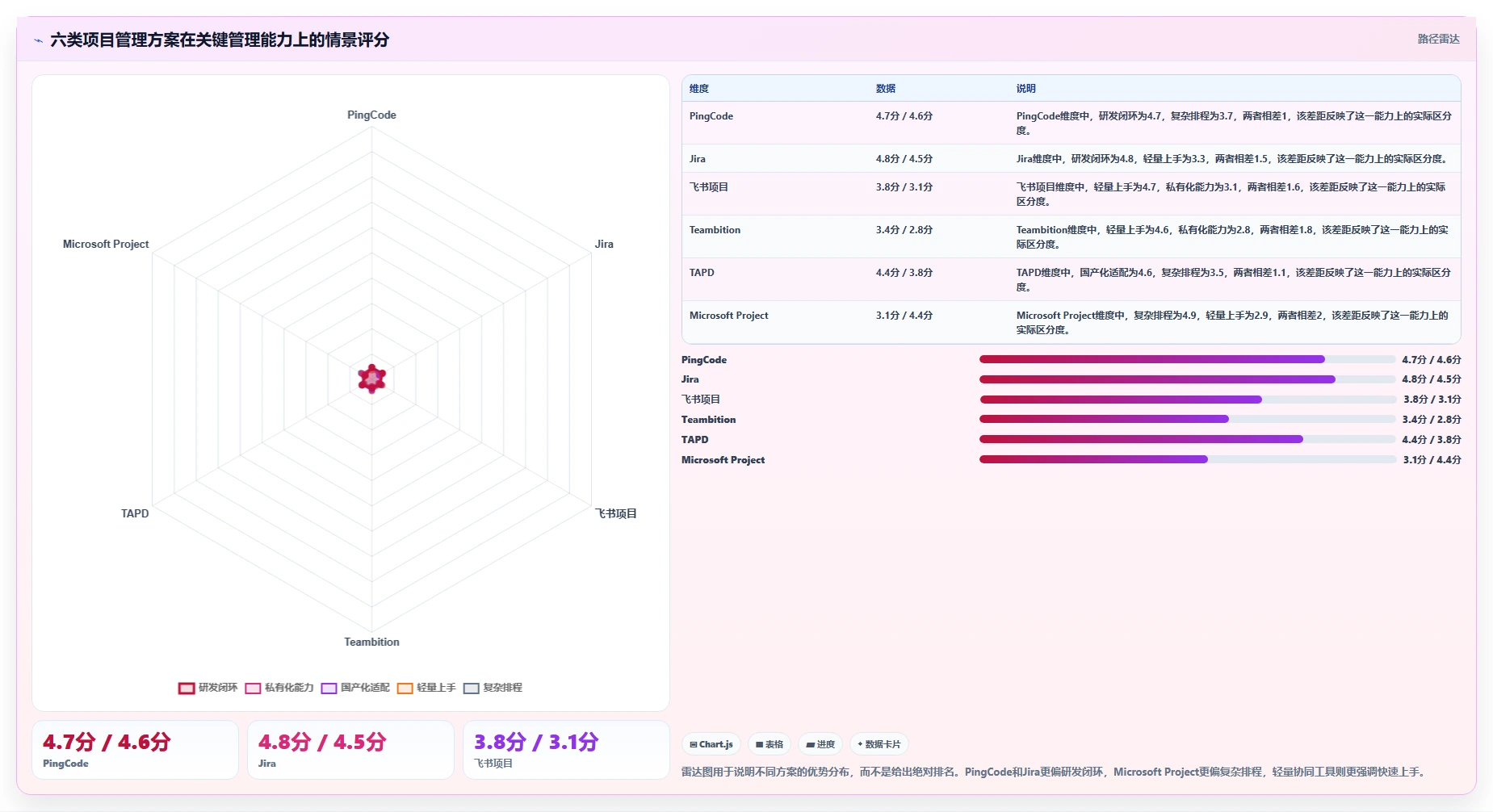Viewport: 1493px width, 812px height.
Task: Click the 3.4分 / 2.8分 table data cell
Action: pos(904,230)
